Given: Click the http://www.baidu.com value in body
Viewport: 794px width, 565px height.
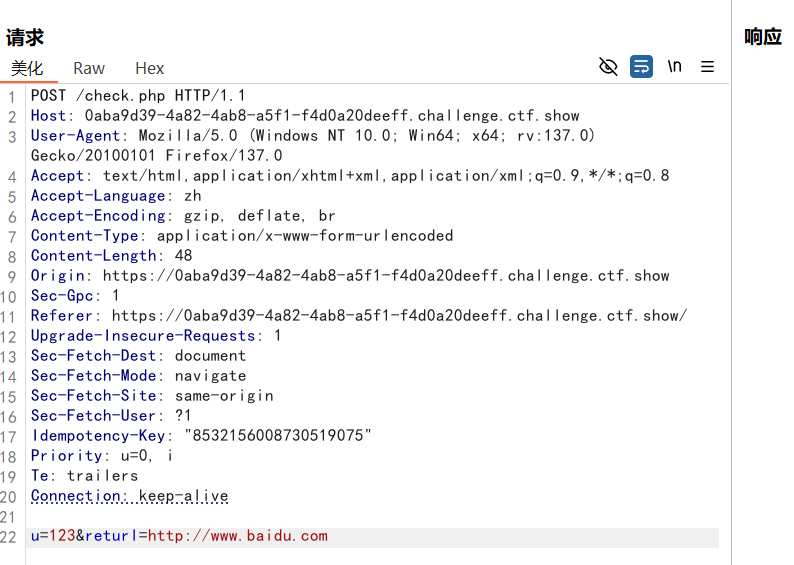Looking at the screenshot, I should (238, 536).
